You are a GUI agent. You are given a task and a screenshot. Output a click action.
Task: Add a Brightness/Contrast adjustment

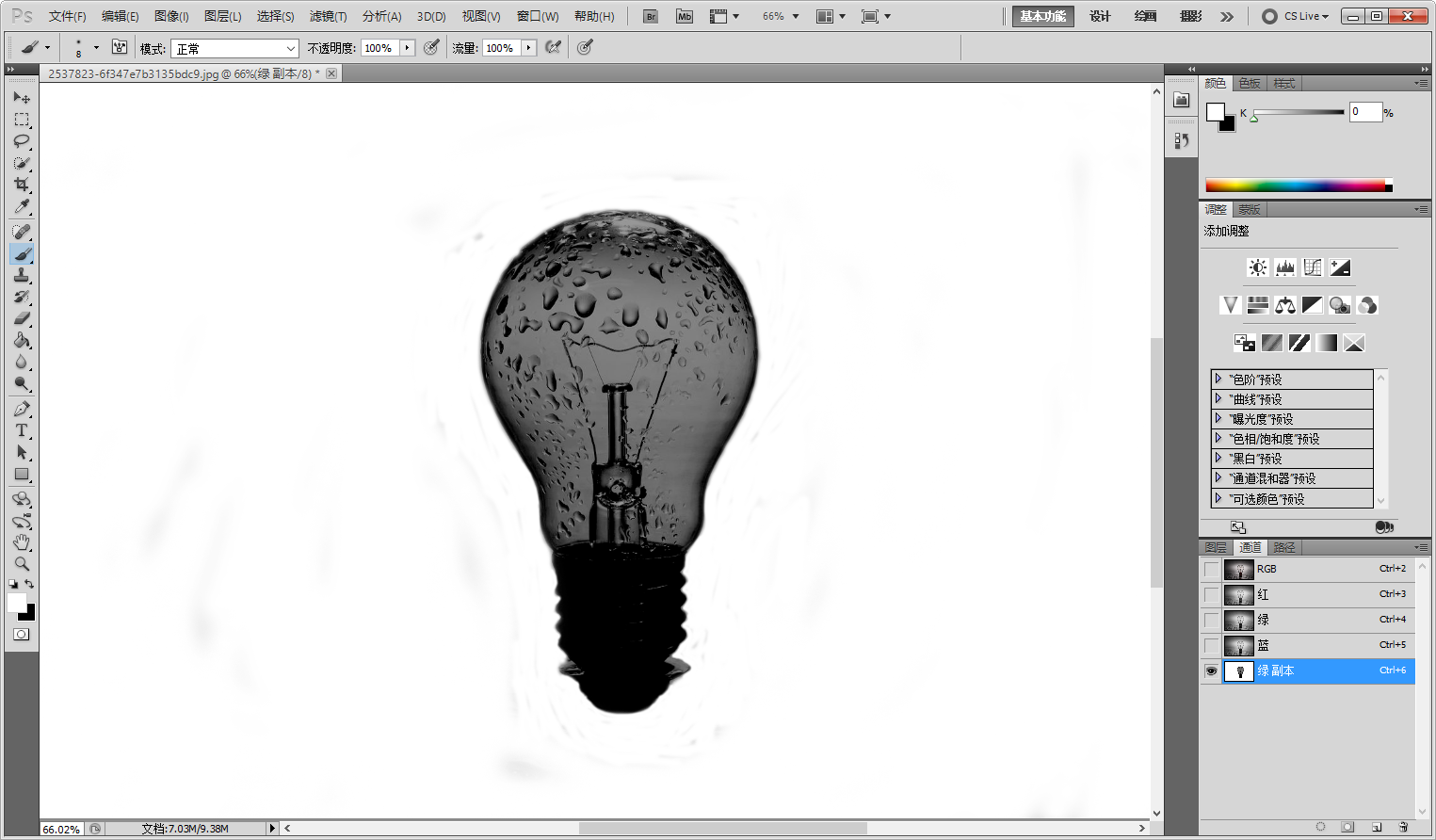[x=1257, y=267]
